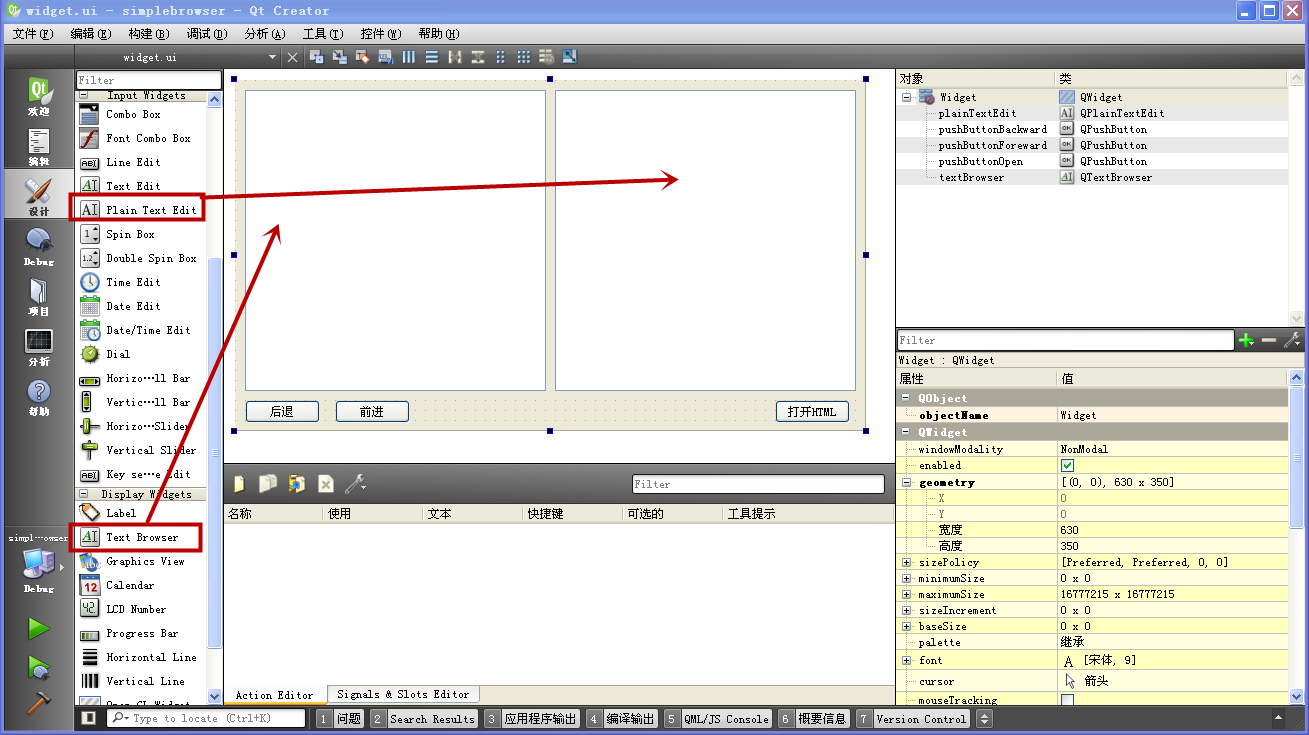Add dynamic property with the green plus

coord(1246,340)
